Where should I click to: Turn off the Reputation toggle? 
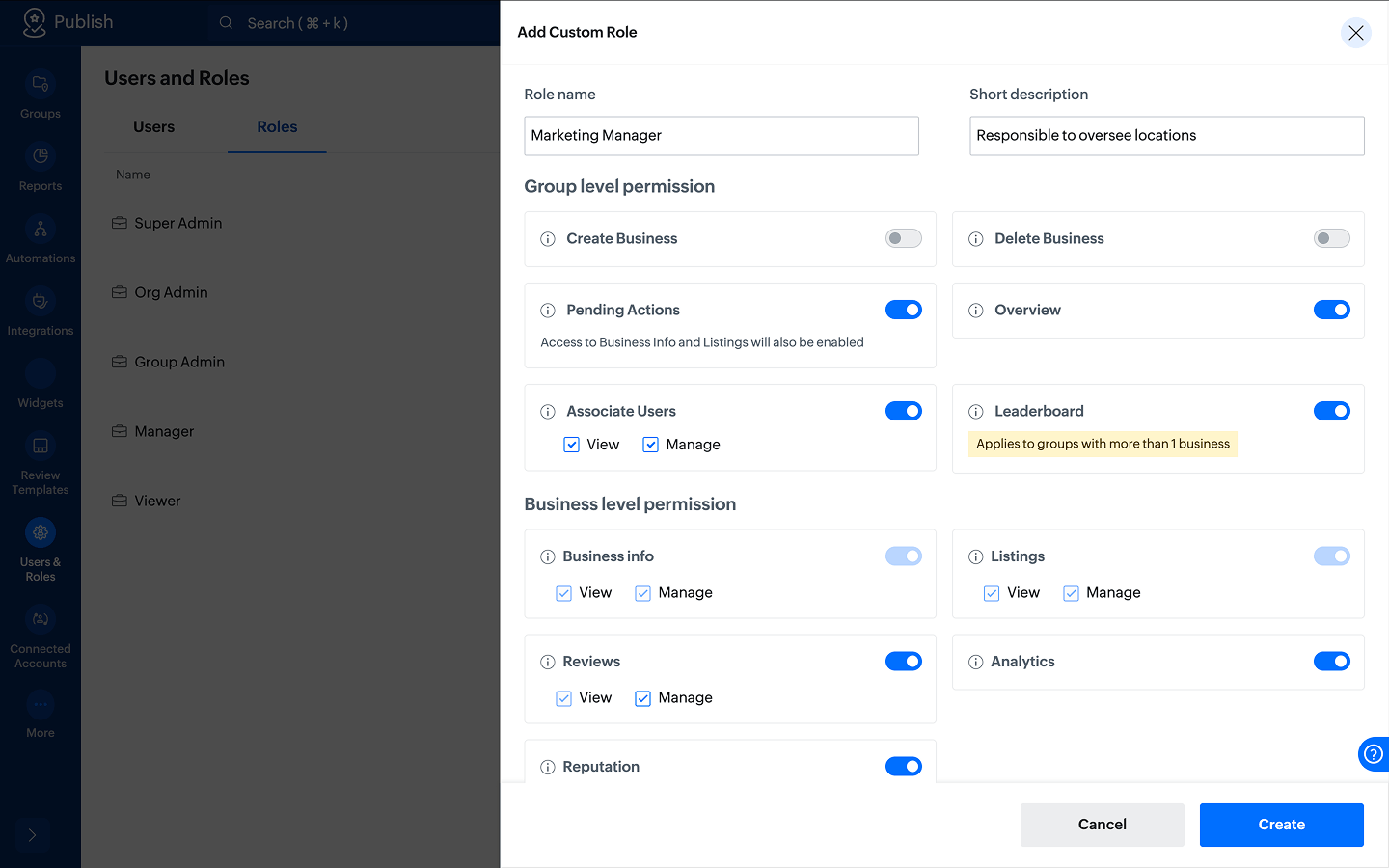click(x=904, y=766)
